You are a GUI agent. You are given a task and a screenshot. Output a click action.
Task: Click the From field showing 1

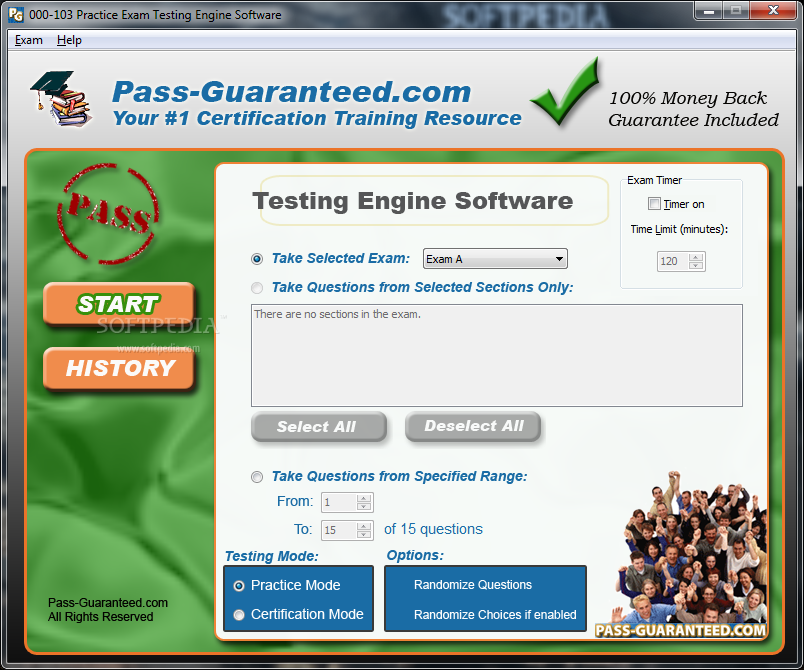339,502
